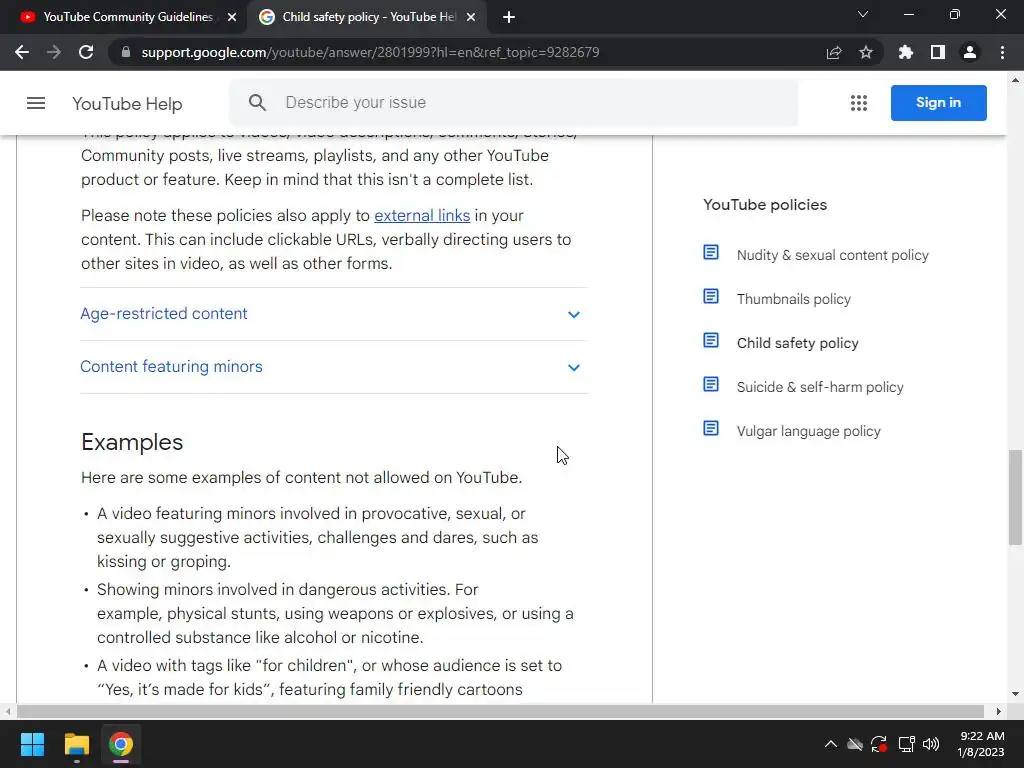Sign in to YouTube Help
Viewport: 1024px width, 768px height.
[x=938, y=103]
